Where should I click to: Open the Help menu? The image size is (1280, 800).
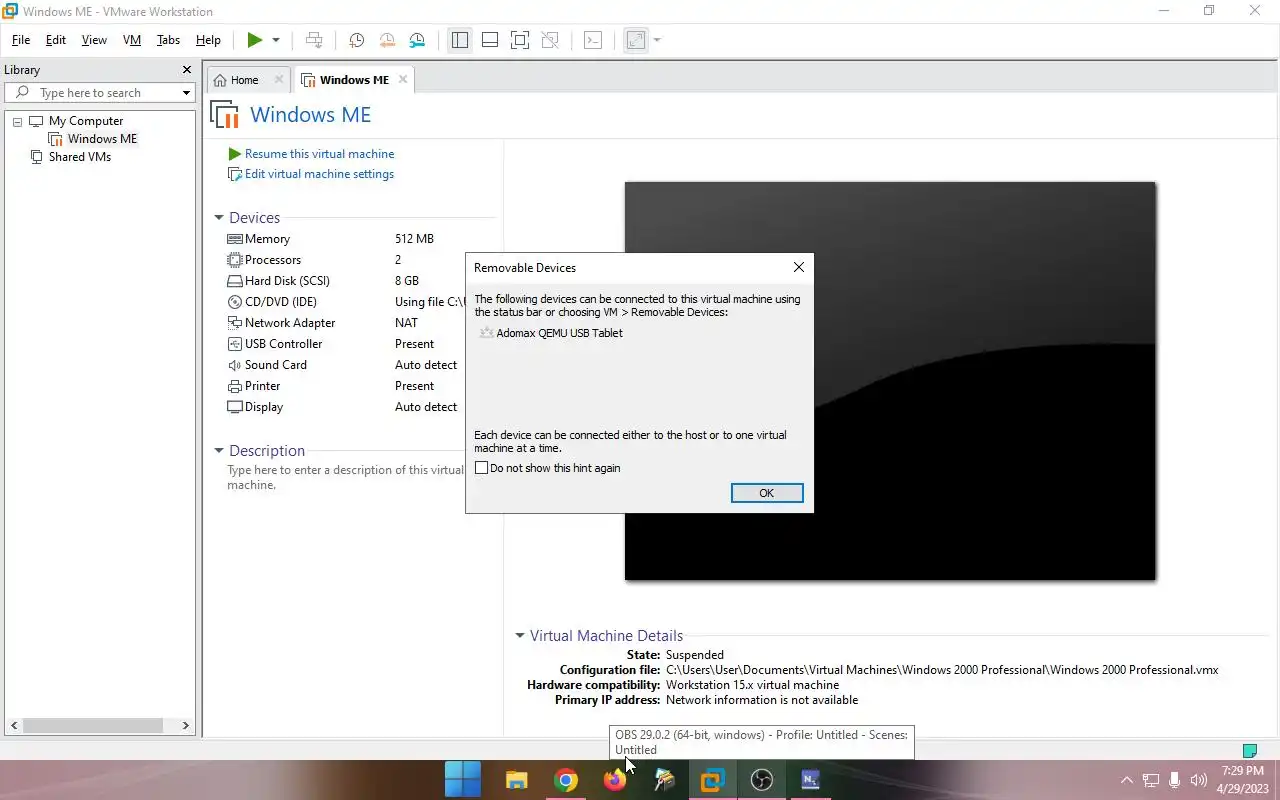(208, 40)
